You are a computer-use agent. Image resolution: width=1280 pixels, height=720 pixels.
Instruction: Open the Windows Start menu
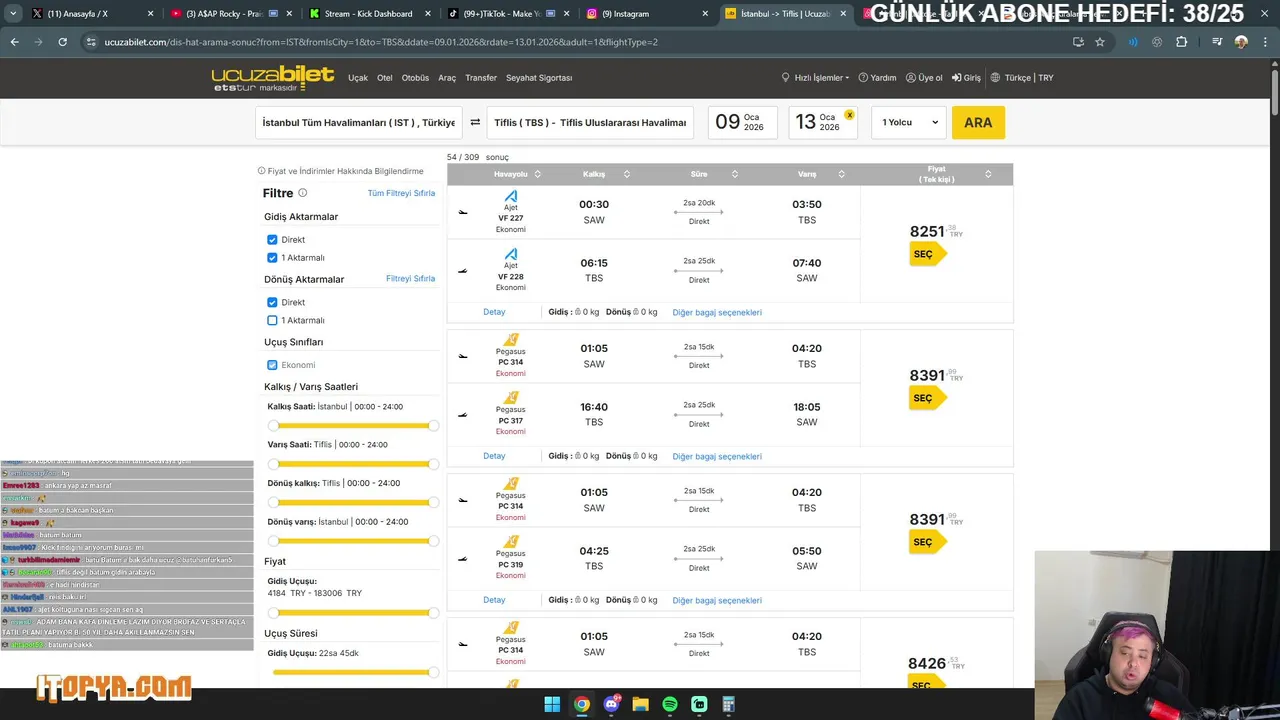pos(552,704)
